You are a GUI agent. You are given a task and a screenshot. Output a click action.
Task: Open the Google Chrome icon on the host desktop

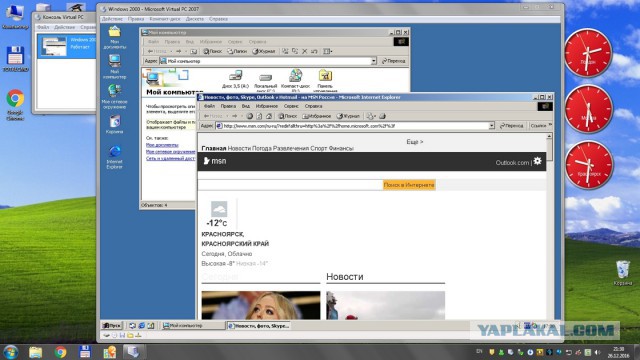15,105
